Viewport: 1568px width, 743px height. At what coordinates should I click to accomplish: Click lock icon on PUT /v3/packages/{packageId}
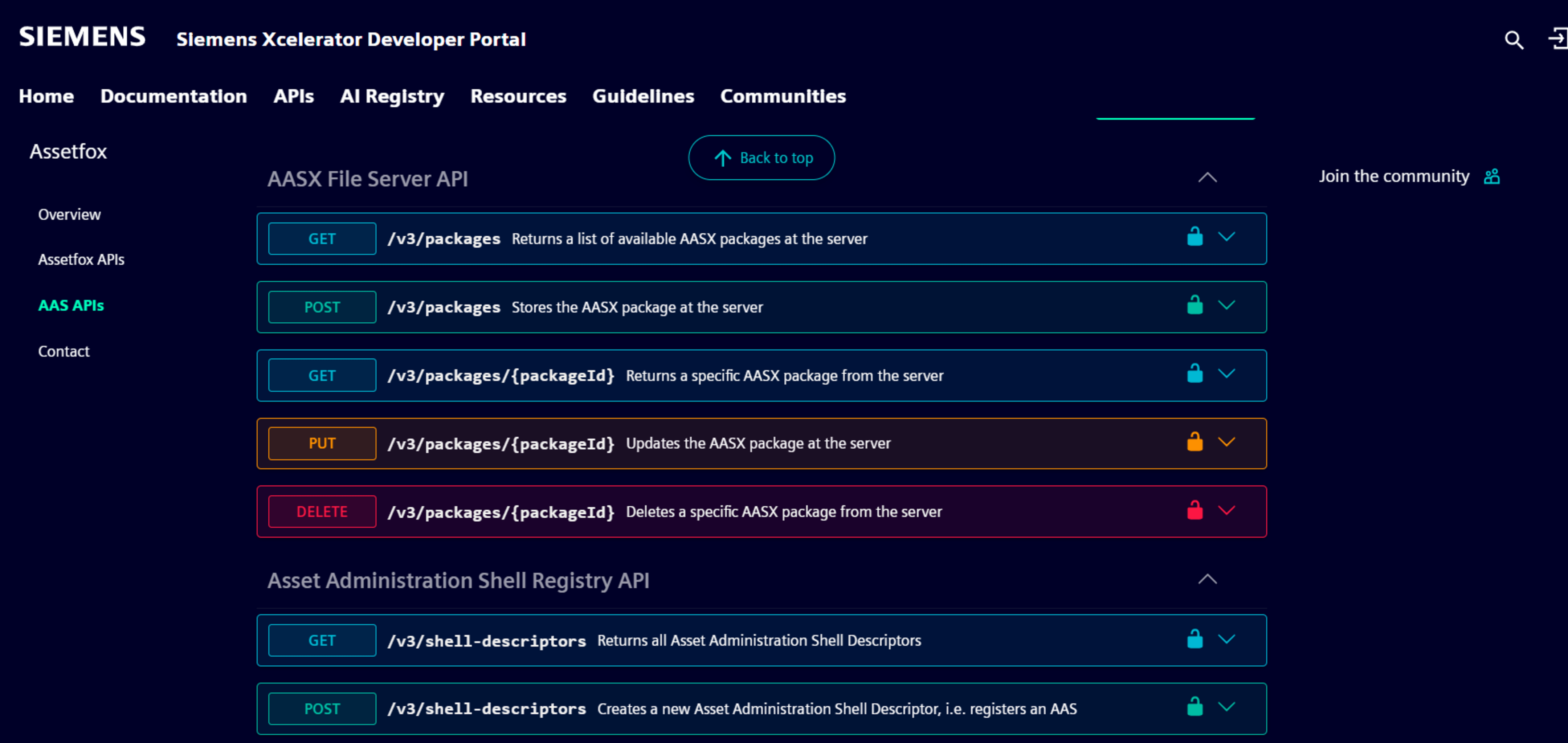(1195, 441)
